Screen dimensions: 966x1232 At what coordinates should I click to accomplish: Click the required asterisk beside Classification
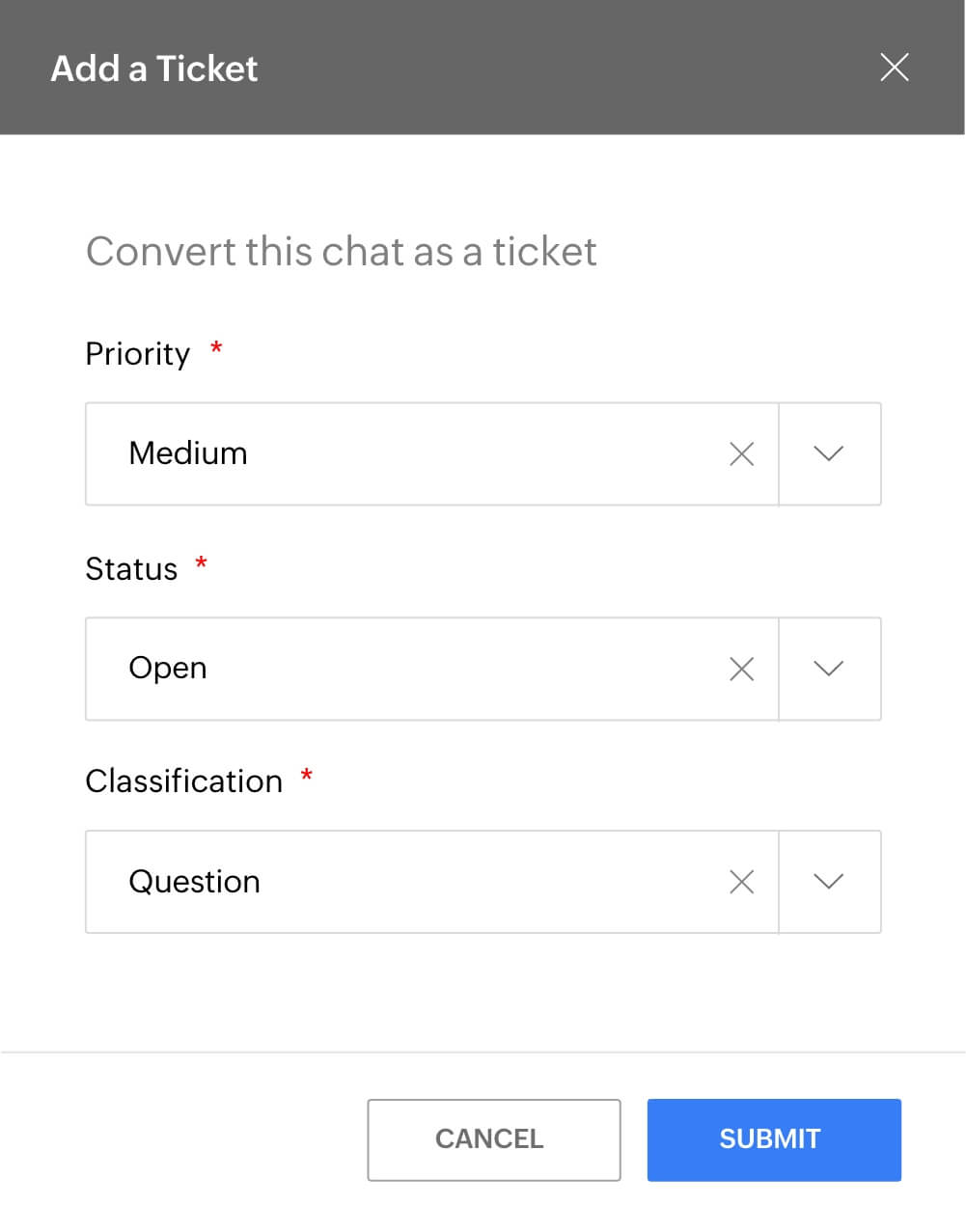(x=306, y=778)
